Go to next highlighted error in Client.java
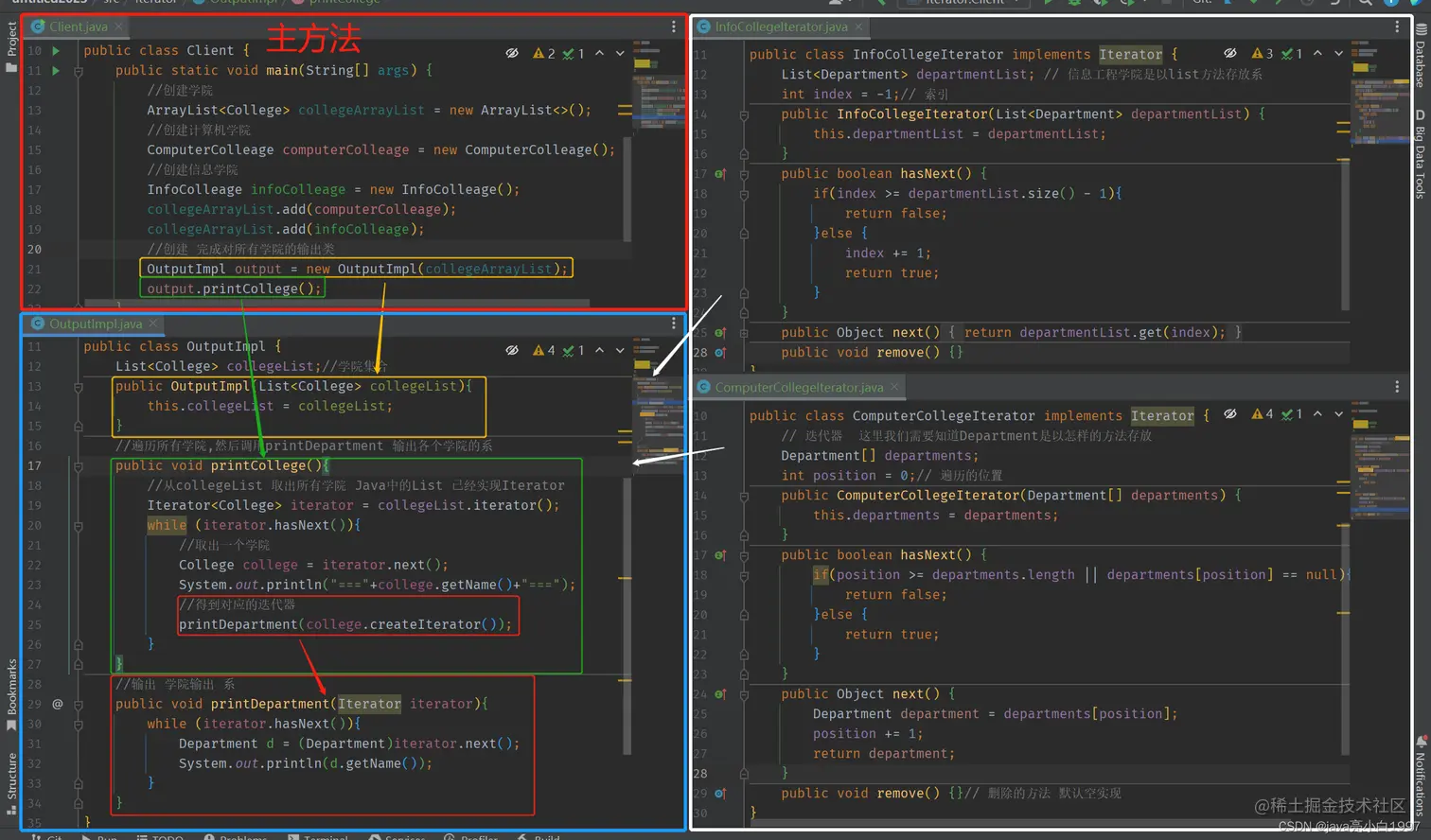This screenshot has width=1431, height=840. [x=620, y=53]
